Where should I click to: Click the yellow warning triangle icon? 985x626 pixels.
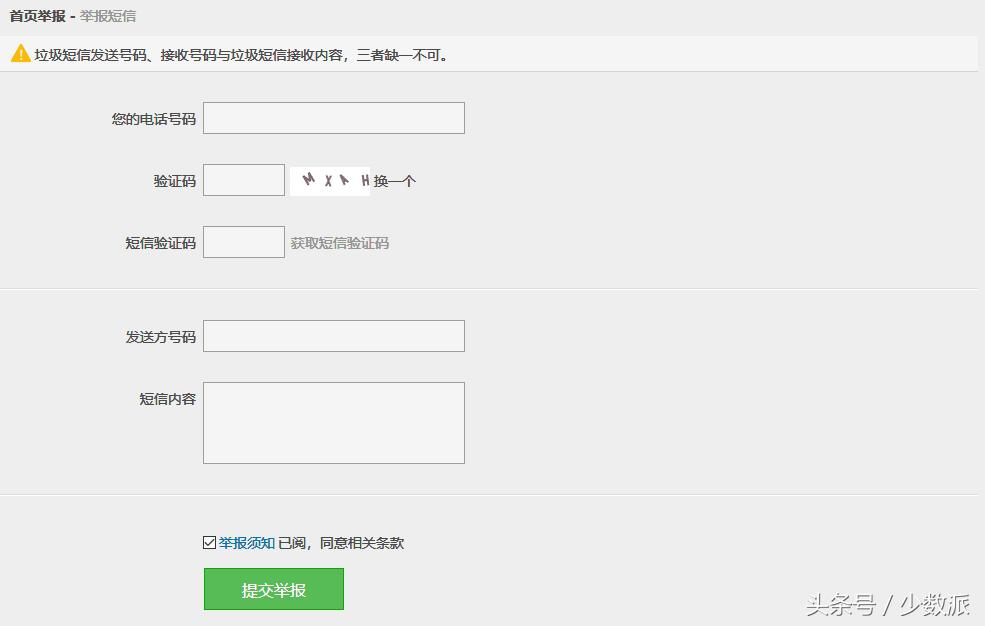pos(18,53)
